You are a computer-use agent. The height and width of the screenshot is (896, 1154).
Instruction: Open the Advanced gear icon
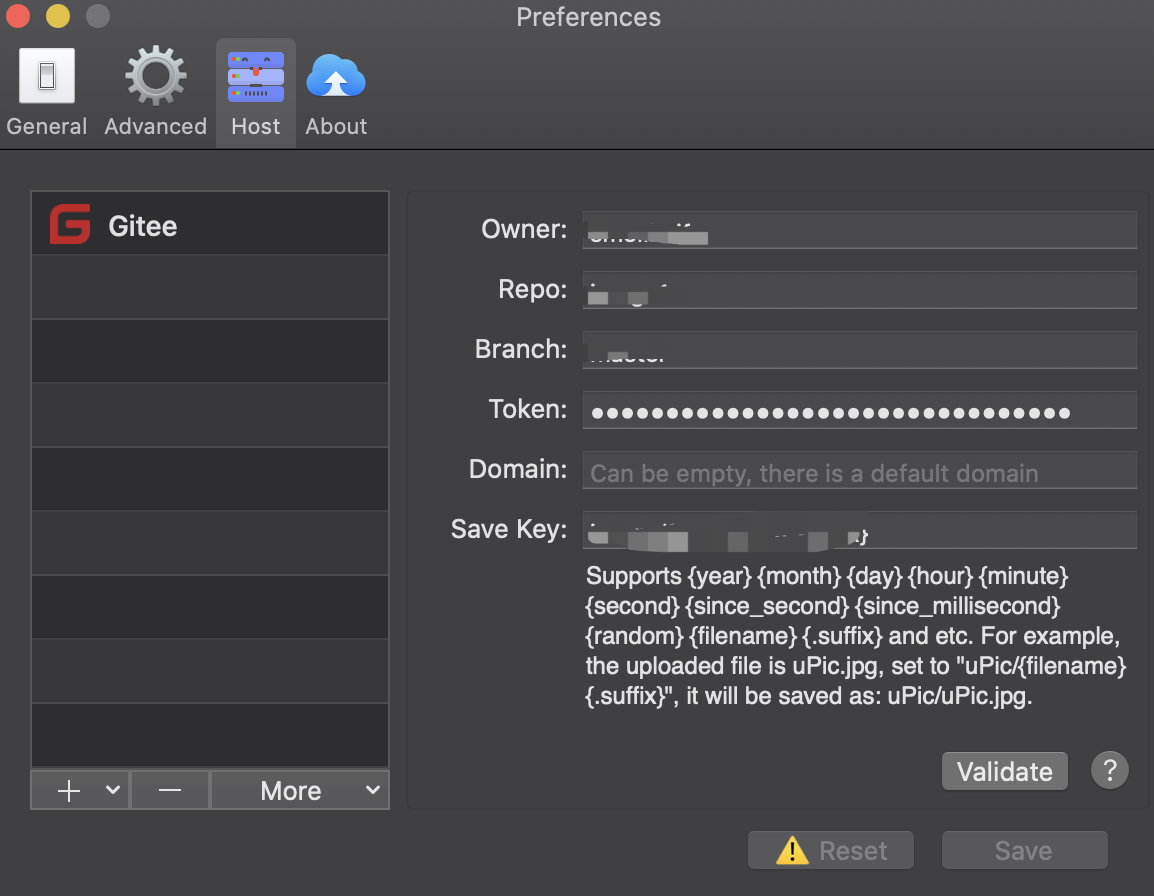155,77
